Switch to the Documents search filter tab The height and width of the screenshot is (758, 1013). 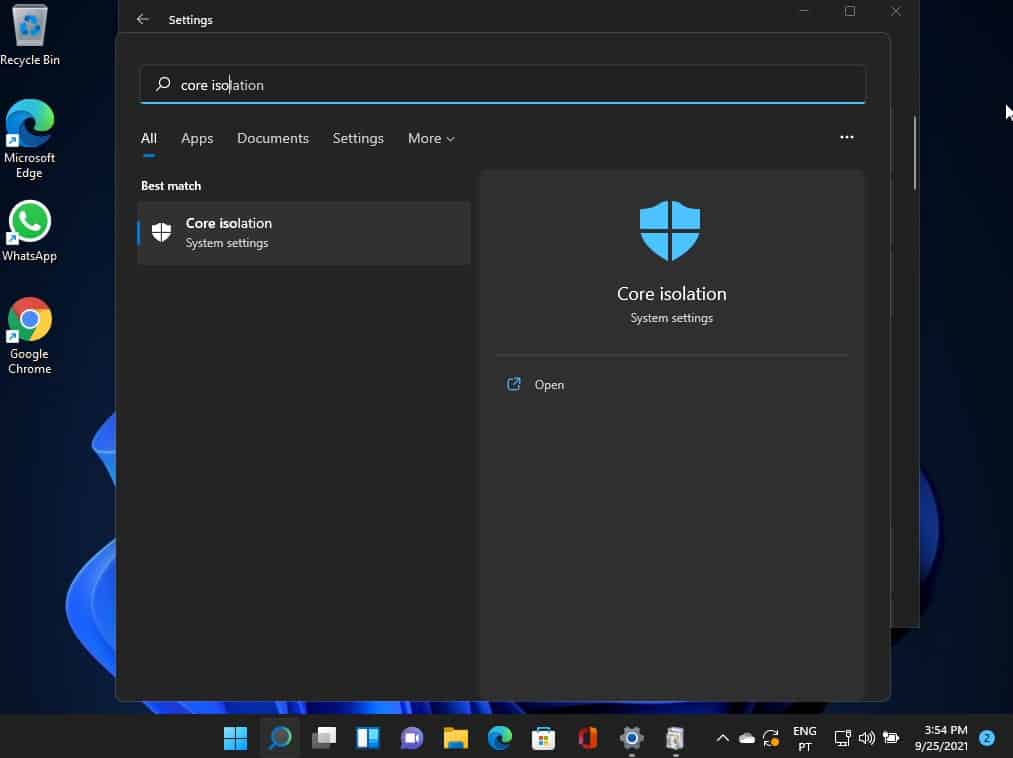coord(273,139)
